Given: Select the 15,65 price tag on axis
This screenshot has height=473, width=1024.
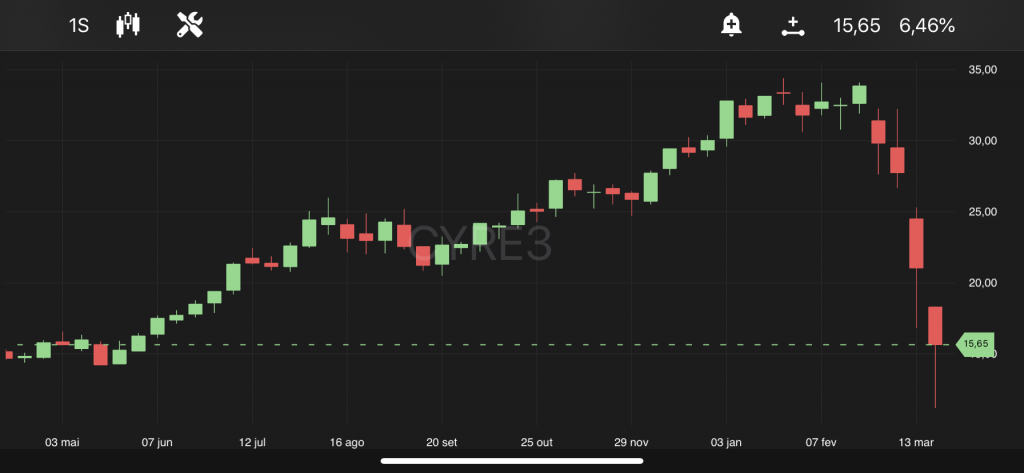Looking at the screenshot, I should 976,344.
